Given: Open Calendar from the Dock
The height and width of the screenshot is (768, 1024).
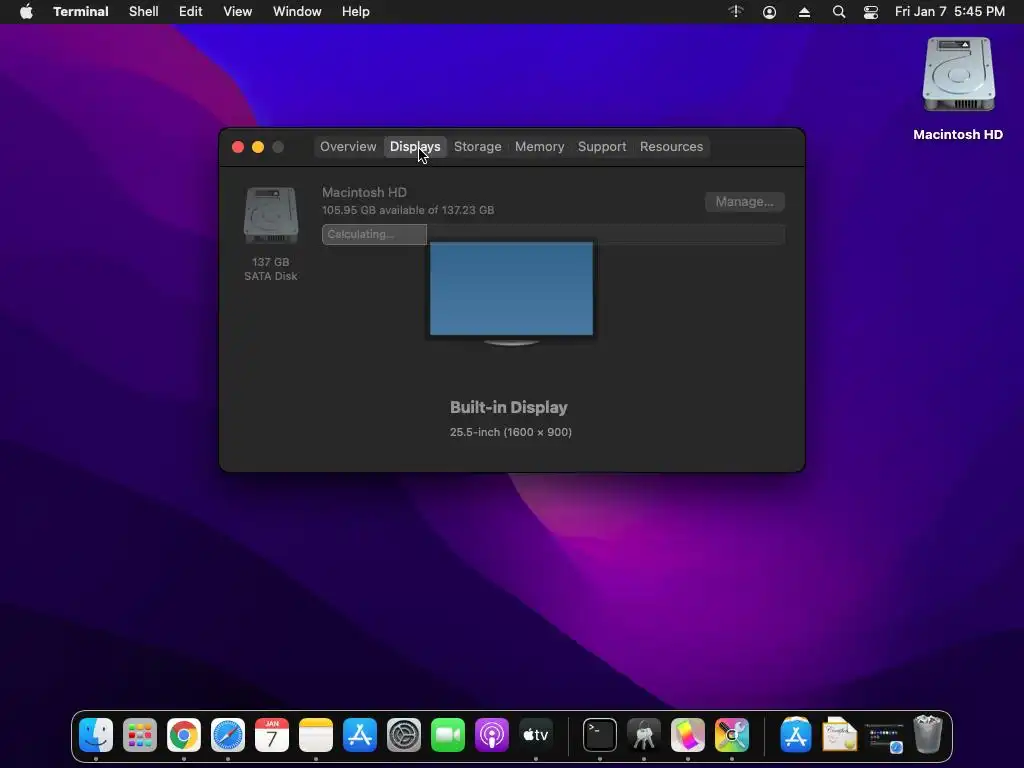Looking at the screenshot, I should pos(272,735).
